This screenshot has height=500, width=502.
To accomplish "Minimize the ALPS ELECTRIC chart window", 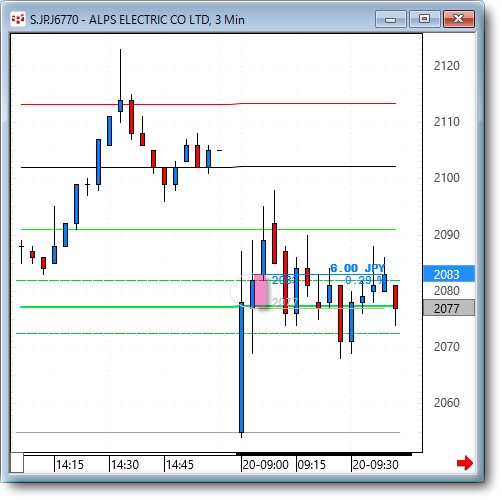I will coord(390,19).
